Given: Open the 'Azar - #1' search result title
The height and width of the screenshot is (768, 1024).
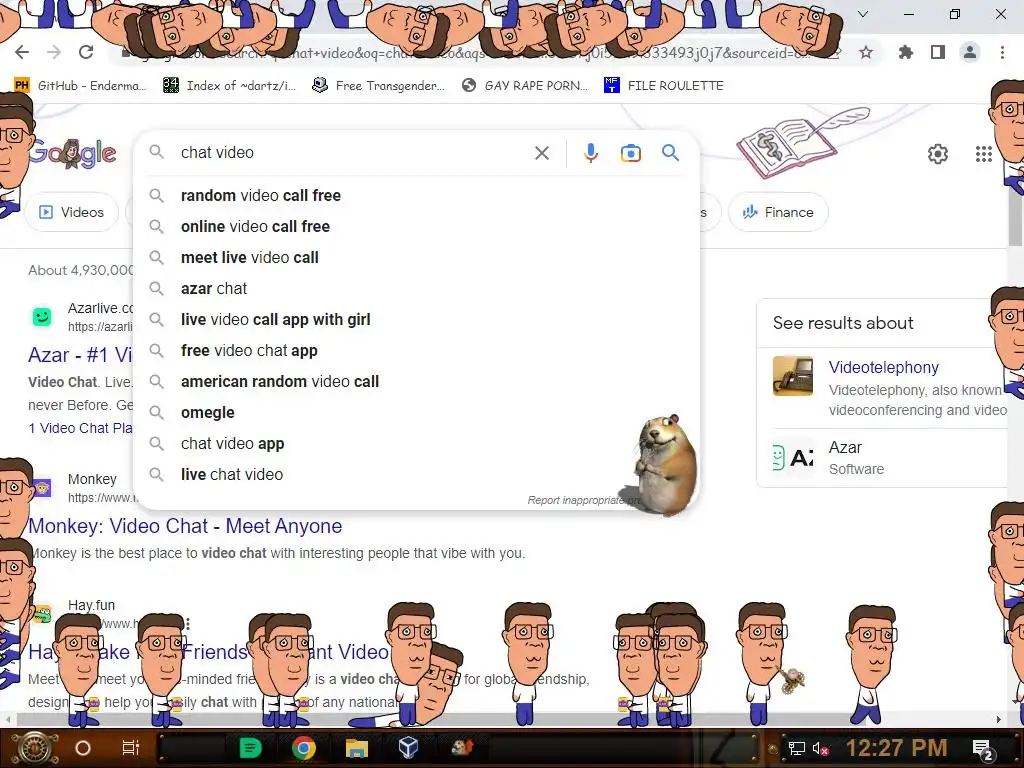Looking at the screenshot, I should click(80, 355).
